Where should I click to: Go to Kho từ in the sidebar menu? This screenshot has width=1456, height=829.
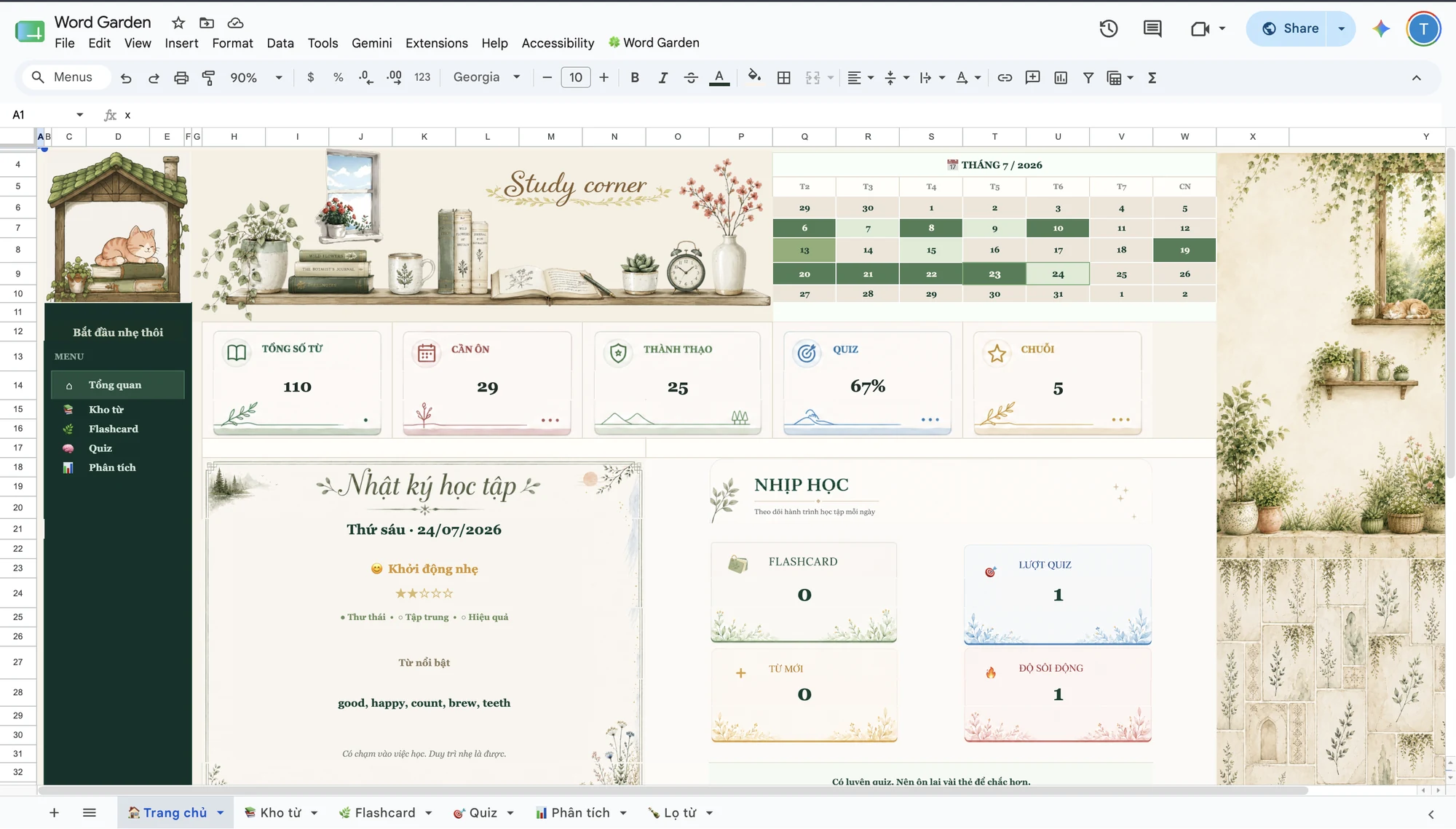106,410
